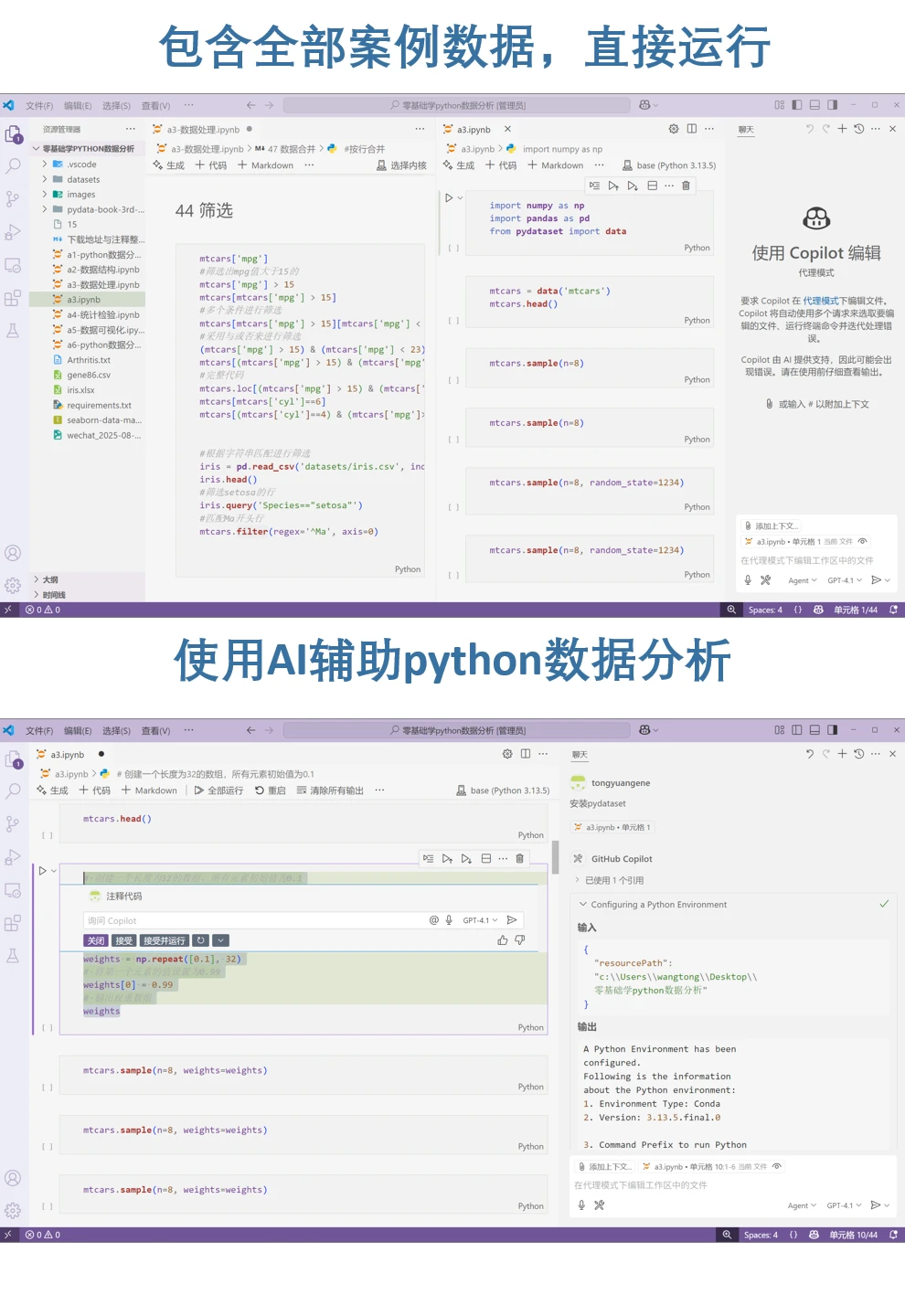Open Explorer view in top VS Code window
905x1316 pixels.
[13, 135]
